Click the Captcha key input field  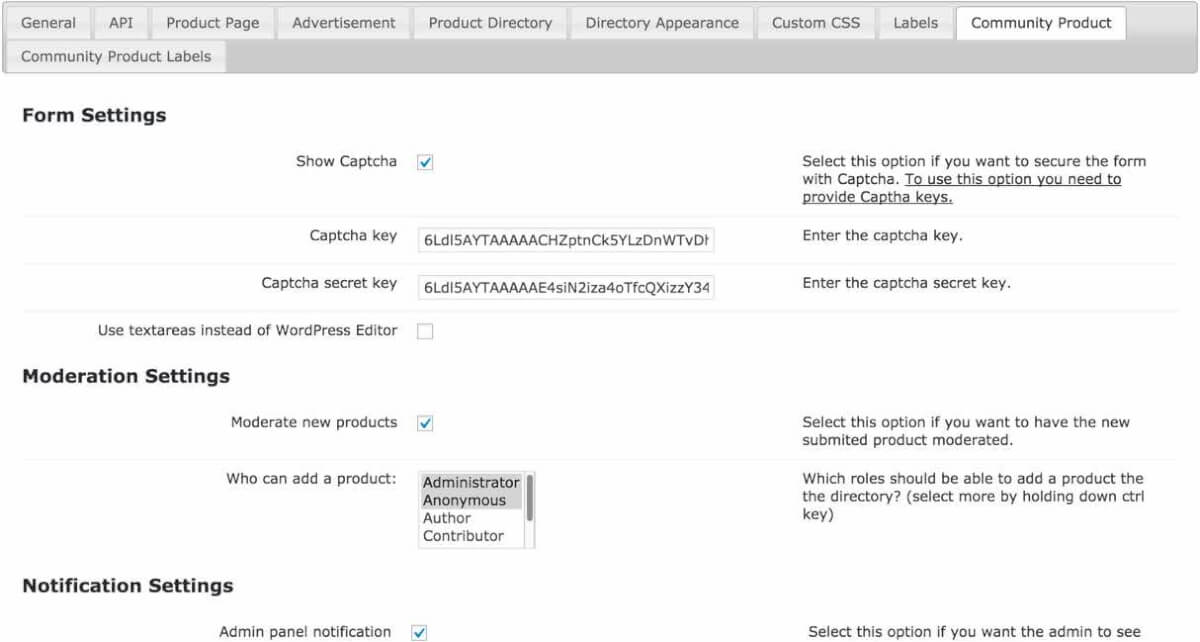pyautogui.click(x=566, y=240)
